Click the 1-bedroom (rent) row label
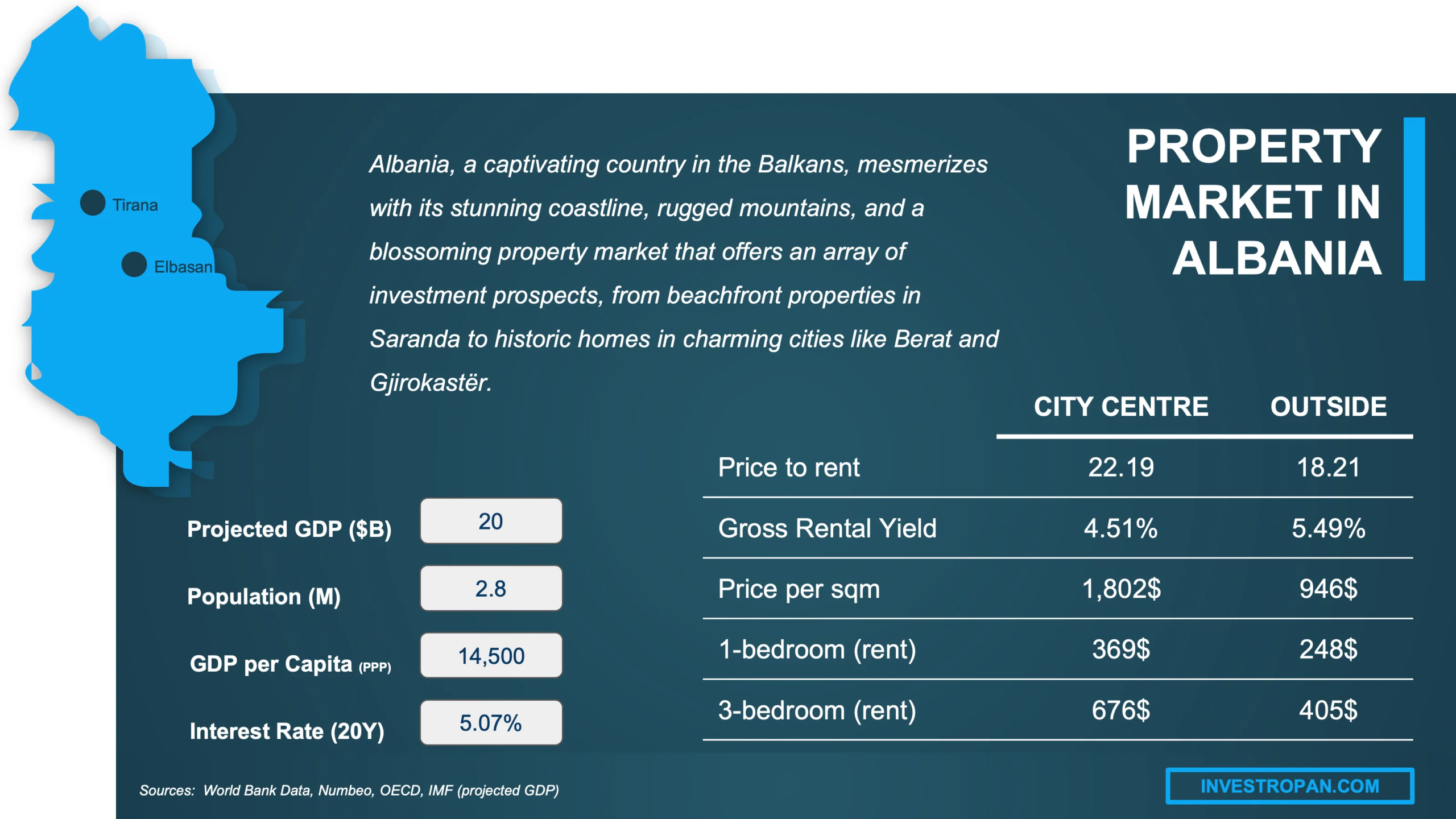The width and height of the screenshot is (1456, 819). click(x=817, y=650)
